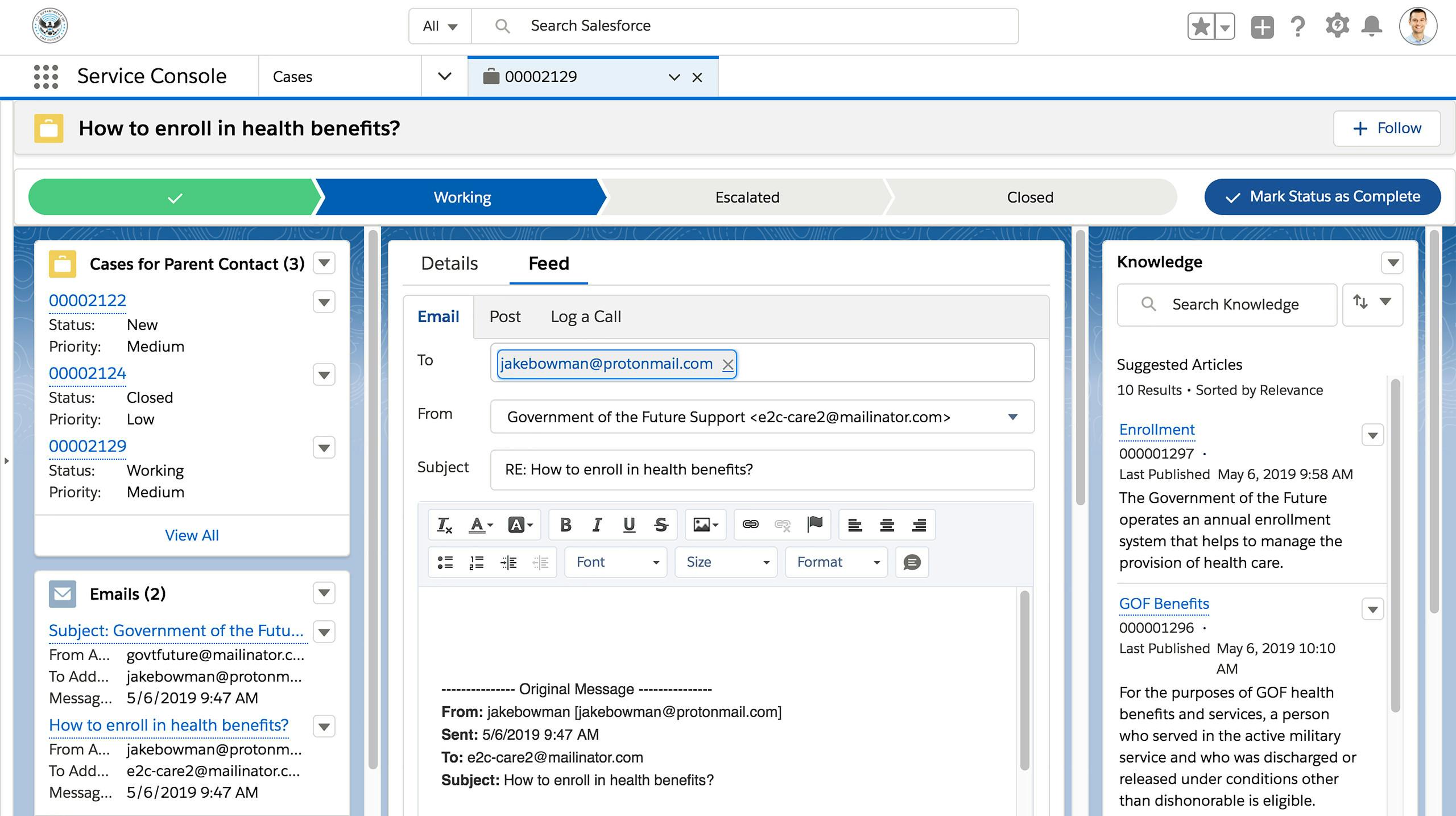Open email How to enroll in health benefits?
The width and height of the screenshot is (1456, 816).
168,725
